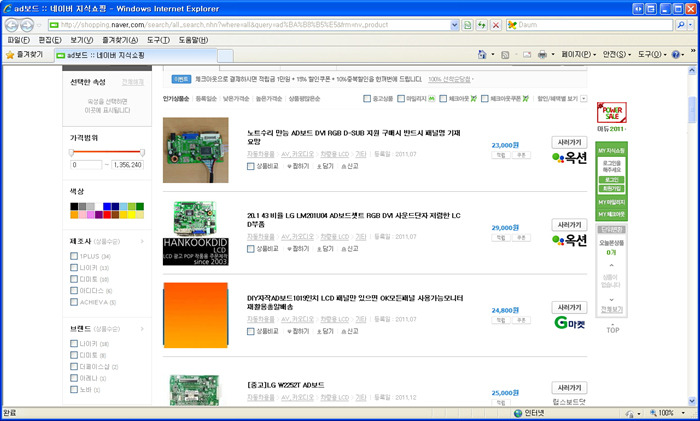
Task: Select the ad보드 네이버 지식쇼핑 tab
Action: 136,55
